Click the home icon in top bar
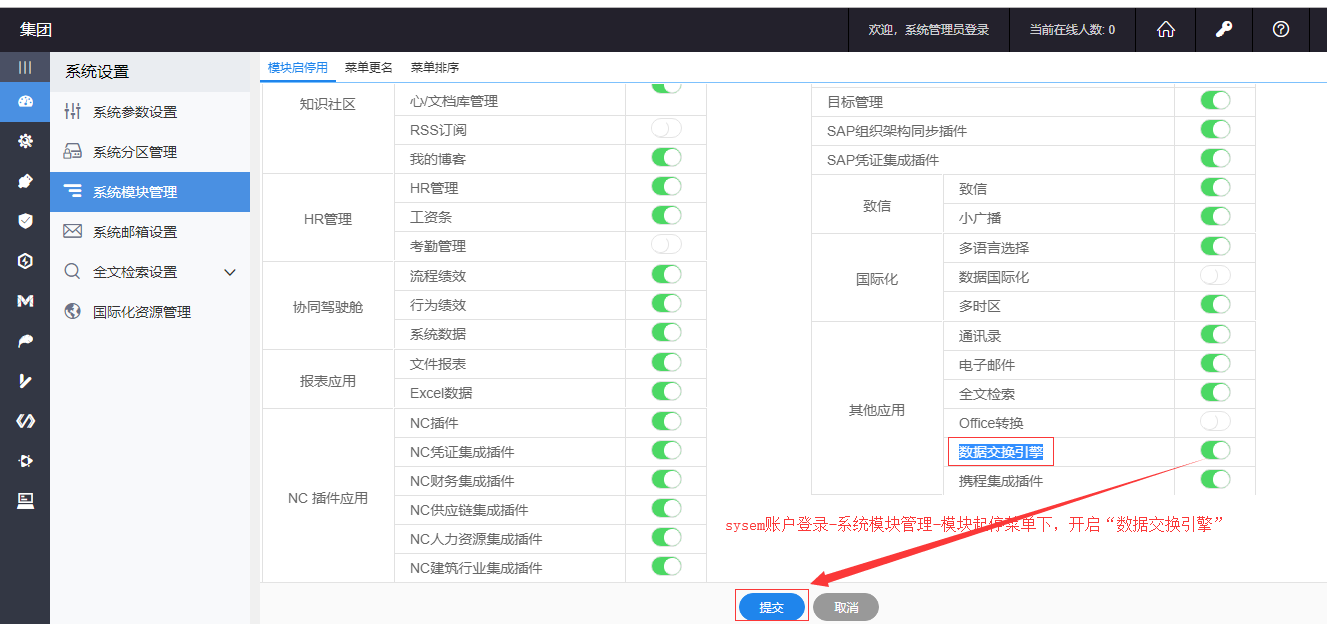 point(1165,30)
